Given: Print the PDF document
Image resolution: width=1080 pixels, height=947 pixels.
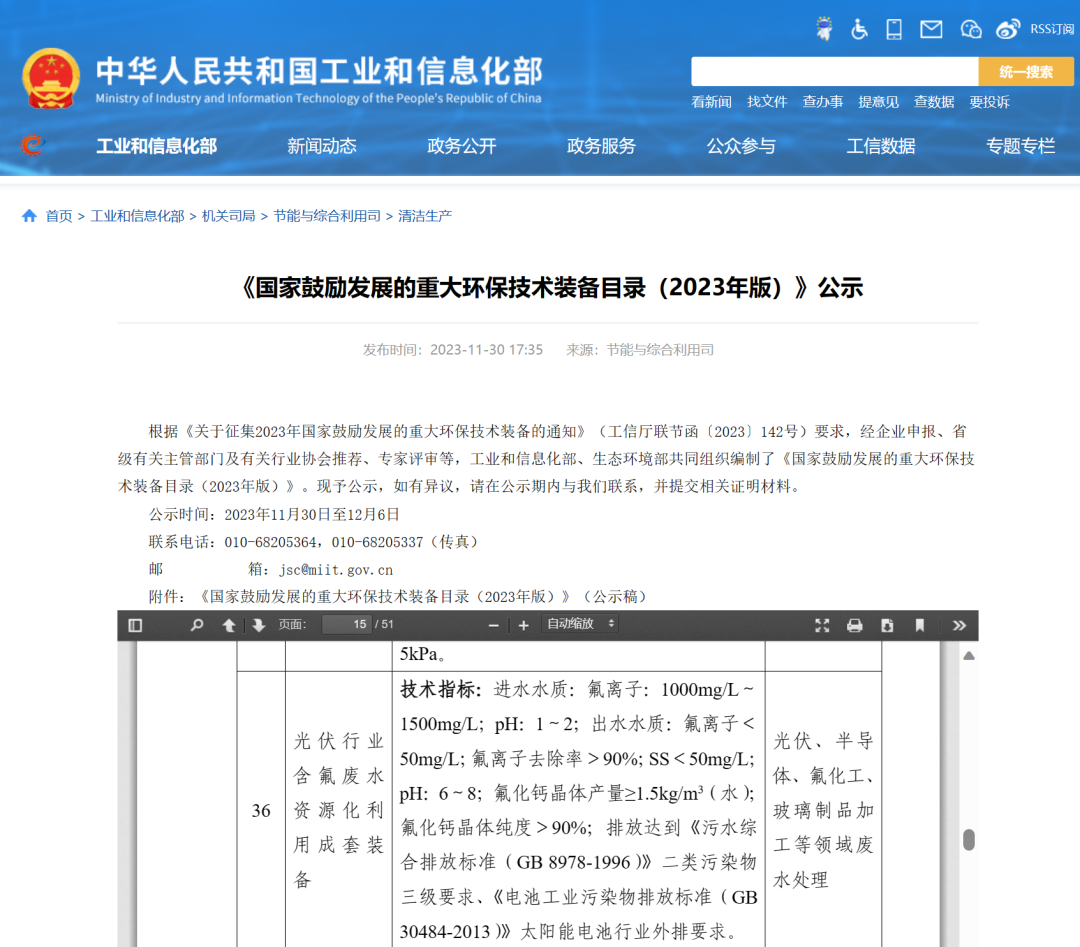Looking at the screenshot, I should coord(855,625).
